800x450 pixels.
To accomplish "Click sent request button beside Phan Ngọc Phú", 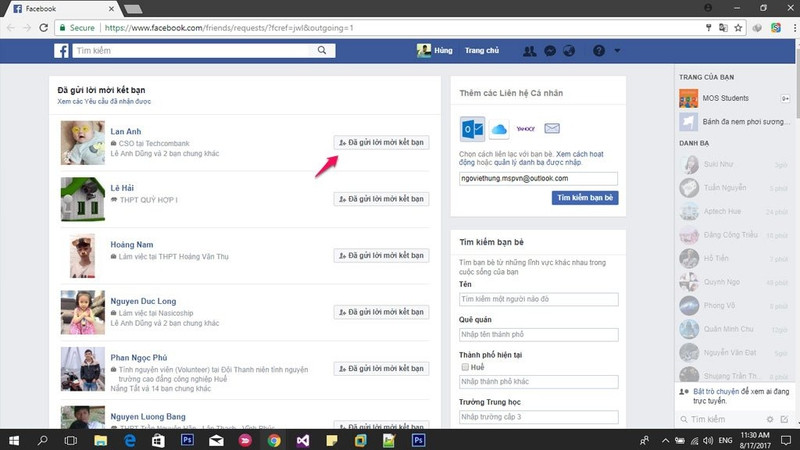I will (x=382, y=369).
